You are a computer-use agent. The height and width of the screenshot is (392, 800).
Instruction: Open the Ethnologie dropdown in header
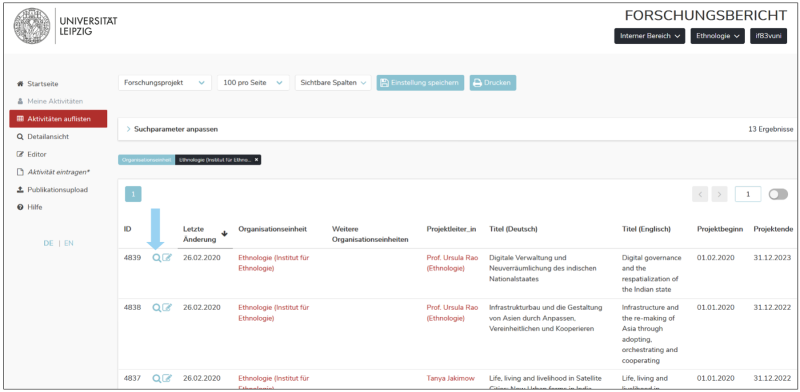coord(717,36)
